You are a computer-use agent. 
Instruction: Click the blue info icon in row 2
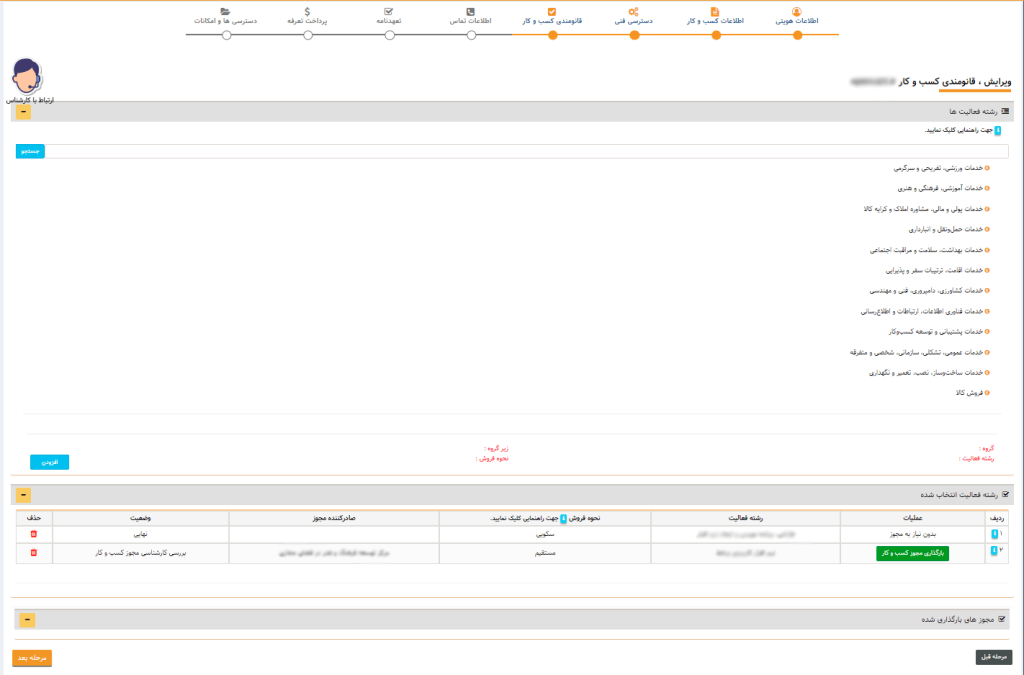[x=993, y=552]
